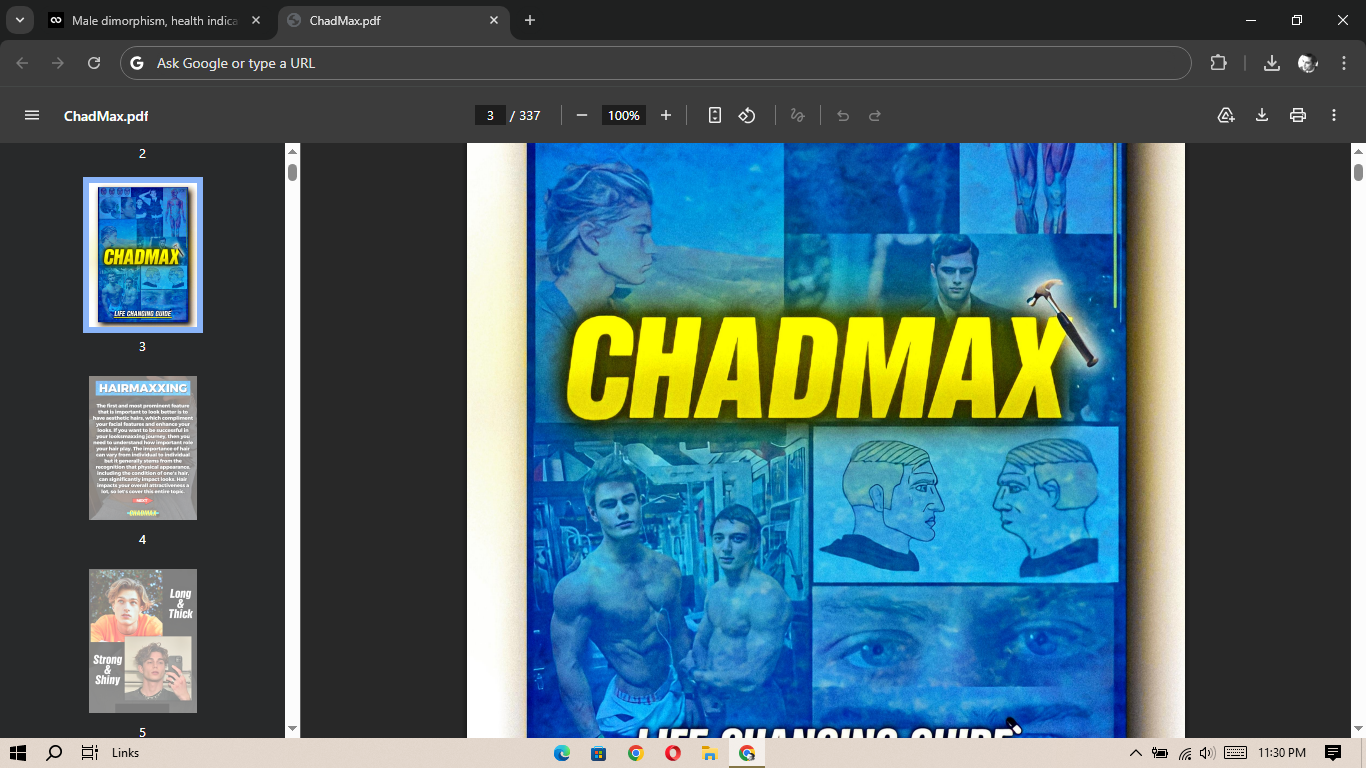Open the Windows Start menu
The image size is (1366, 768).
tap(18, 753)
